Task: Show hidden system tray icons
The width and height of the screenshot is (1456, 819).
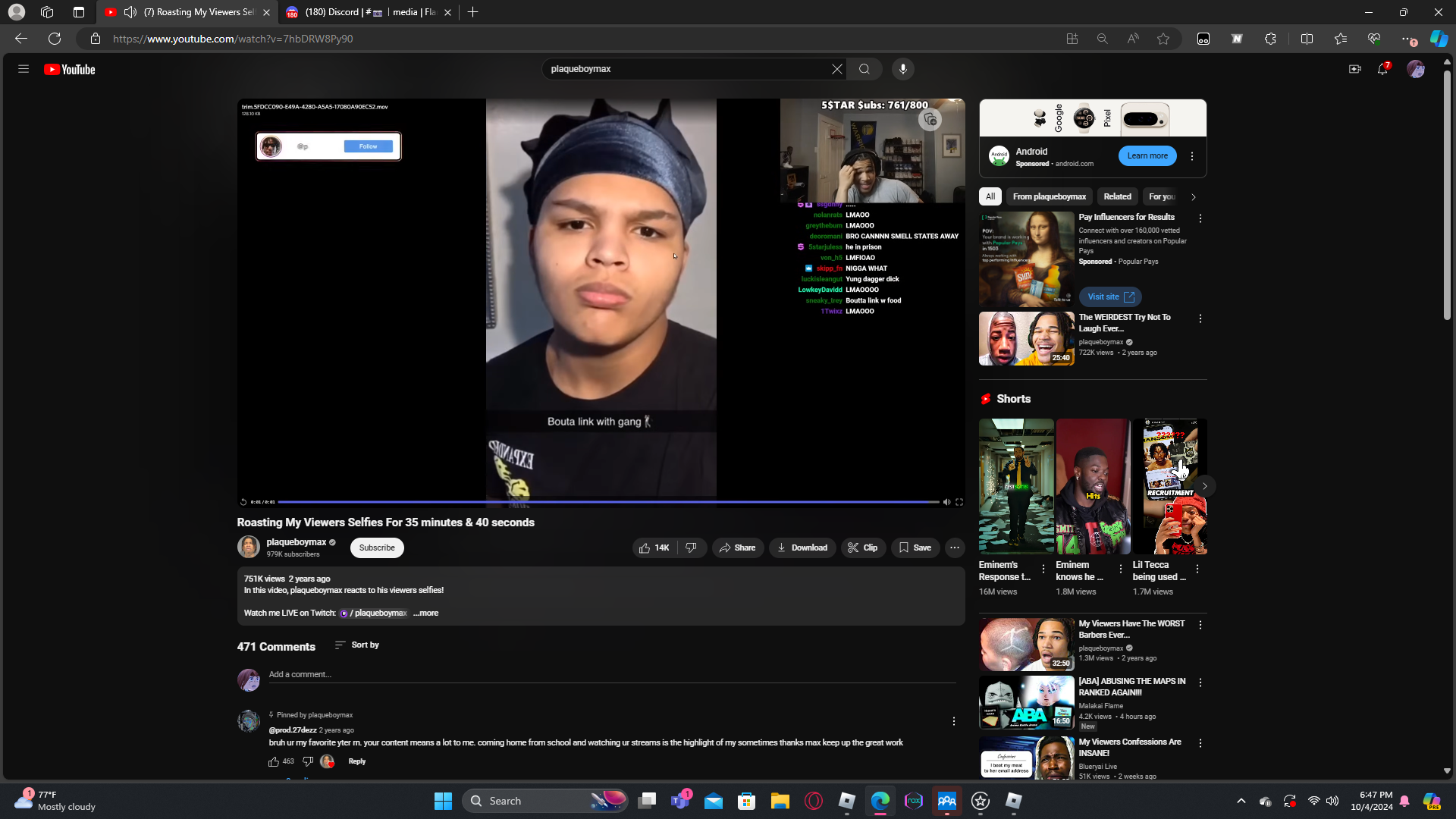Action: click(1241, 801)
